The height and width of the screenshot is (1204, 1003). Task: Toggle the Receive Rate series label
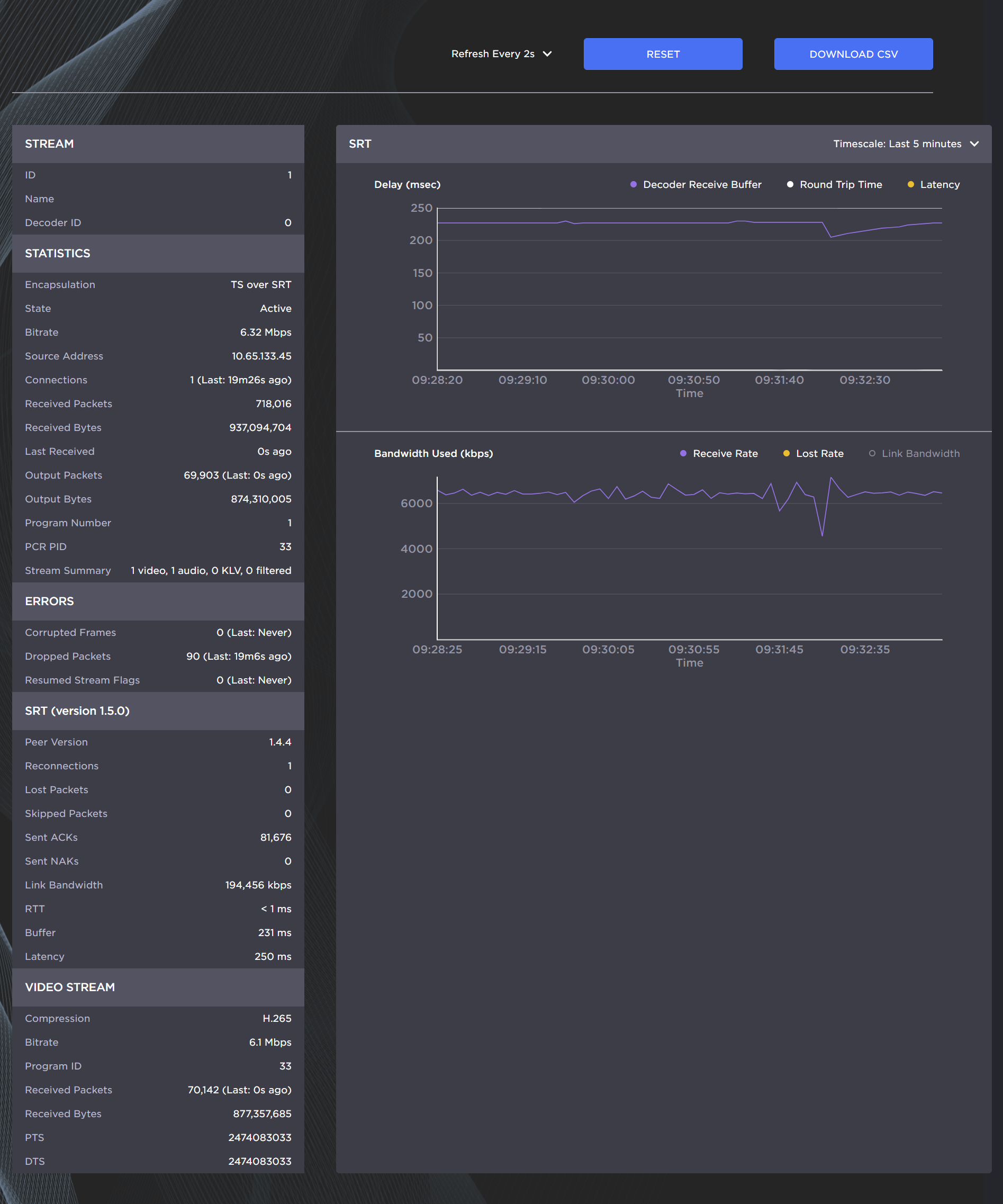tap(725, 454)
